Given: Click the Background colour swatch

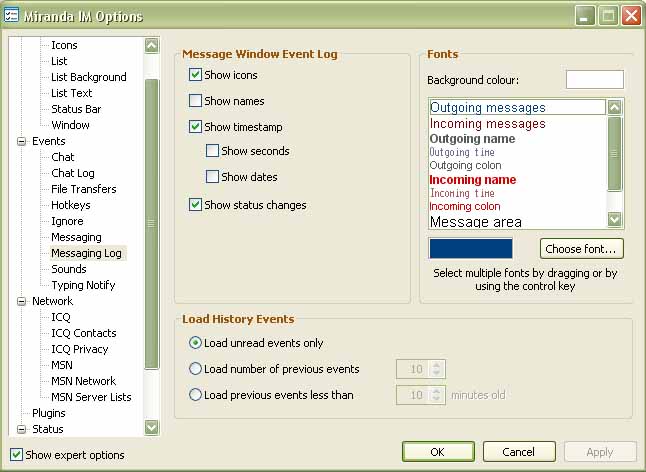Looking at the screenshot, I should [595, 79].
